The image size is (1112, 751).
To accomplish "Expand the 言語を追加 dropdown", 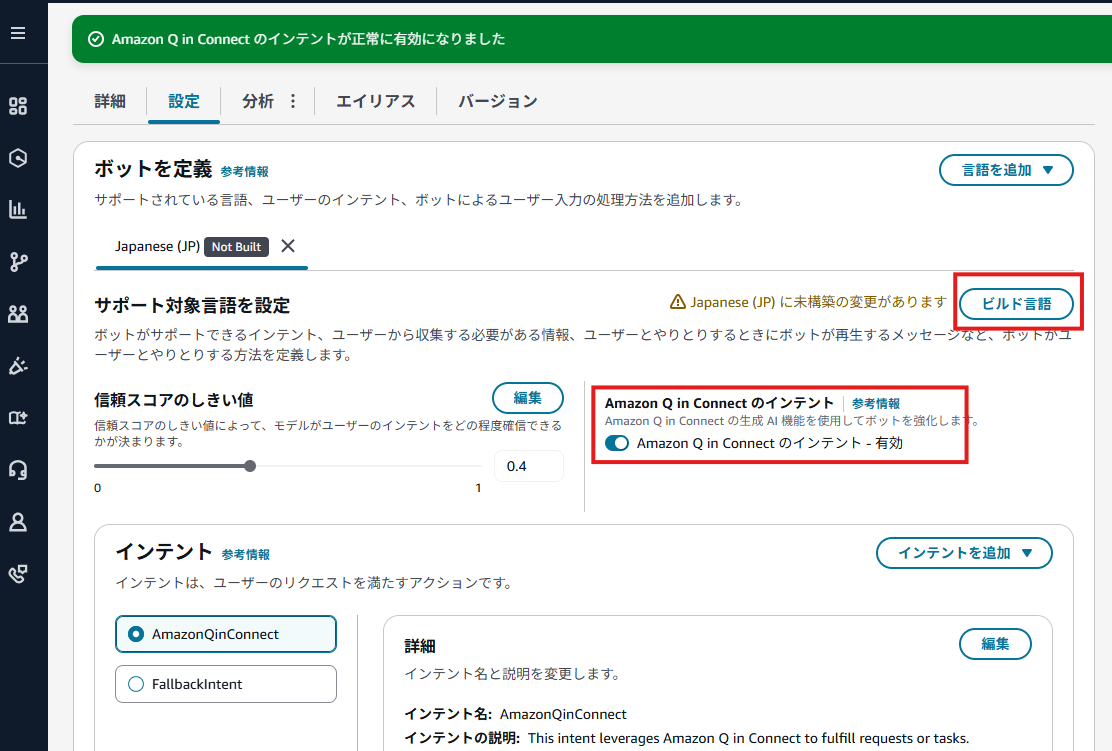I will (x=1006, y=170).
